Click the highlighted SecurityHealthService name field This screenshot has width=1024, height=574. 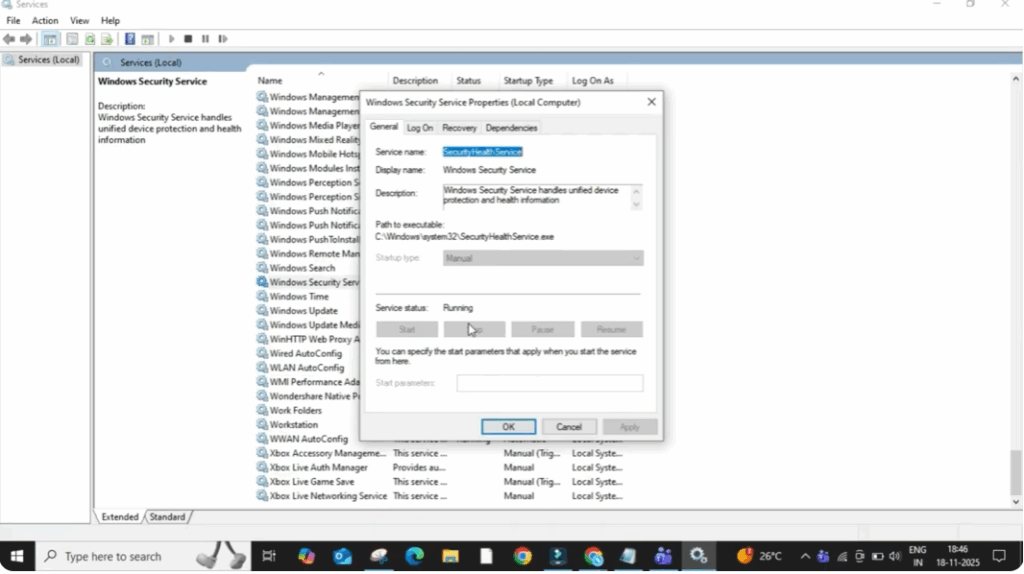pos(483,151)
